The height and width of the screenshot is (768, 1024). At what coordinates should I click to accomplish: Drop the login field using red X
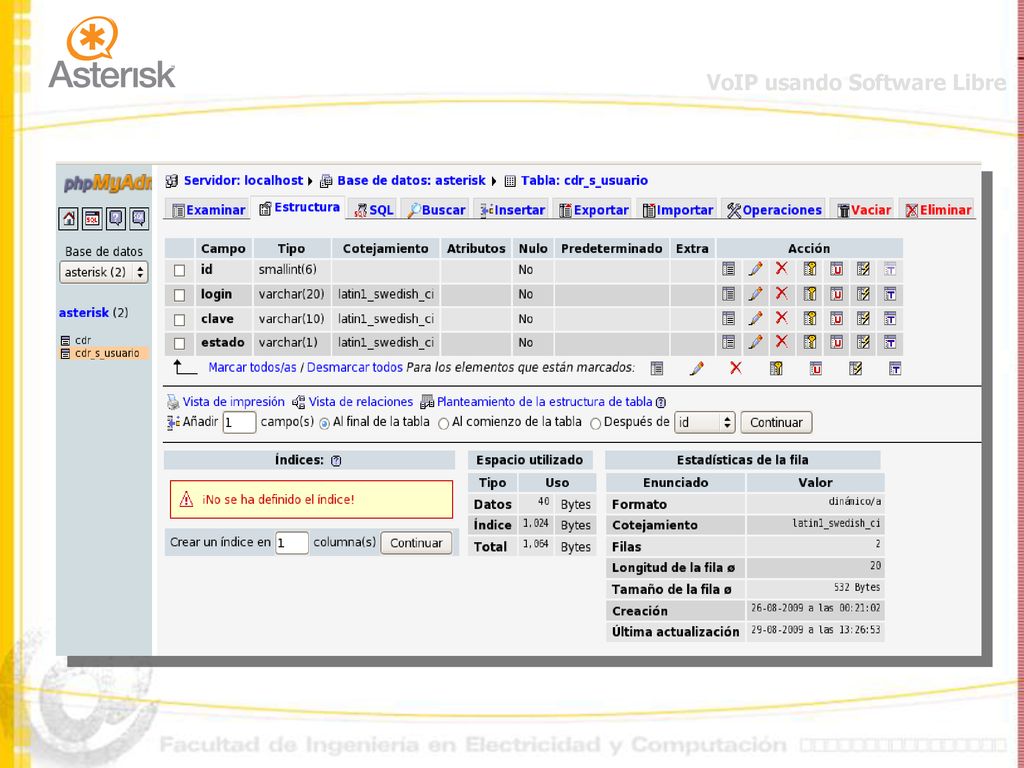point(782,293)
